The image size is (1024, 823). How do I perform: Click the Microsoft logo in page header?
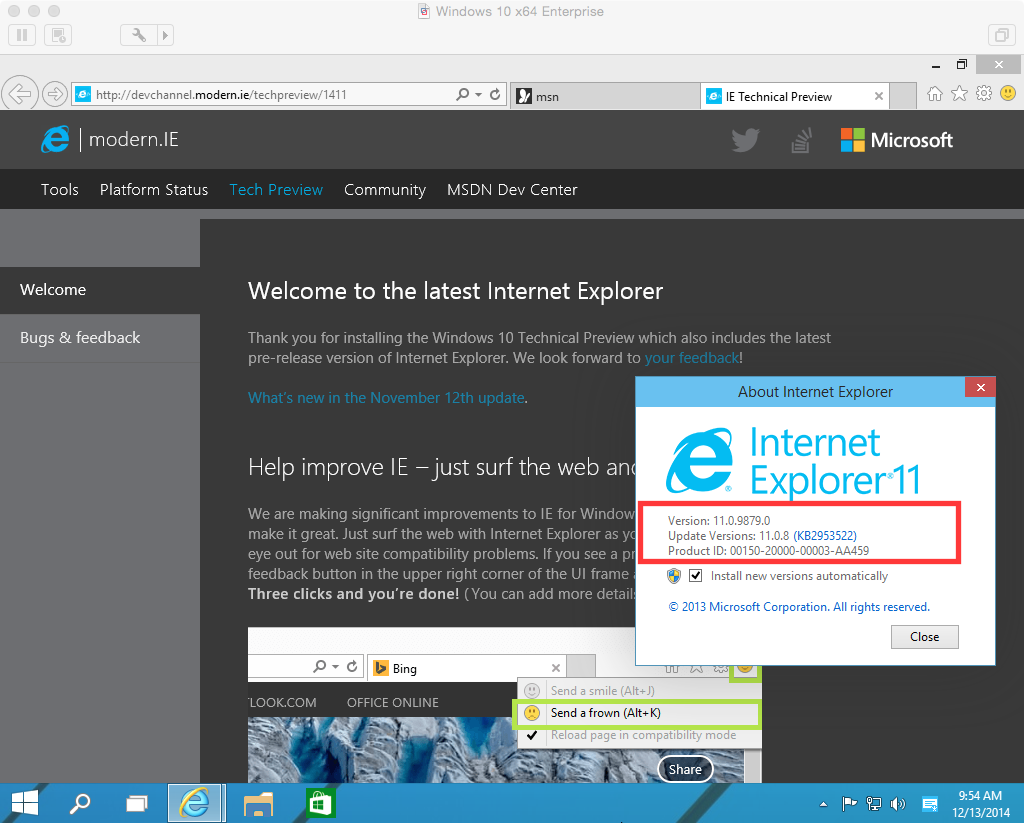coord(897,140)
